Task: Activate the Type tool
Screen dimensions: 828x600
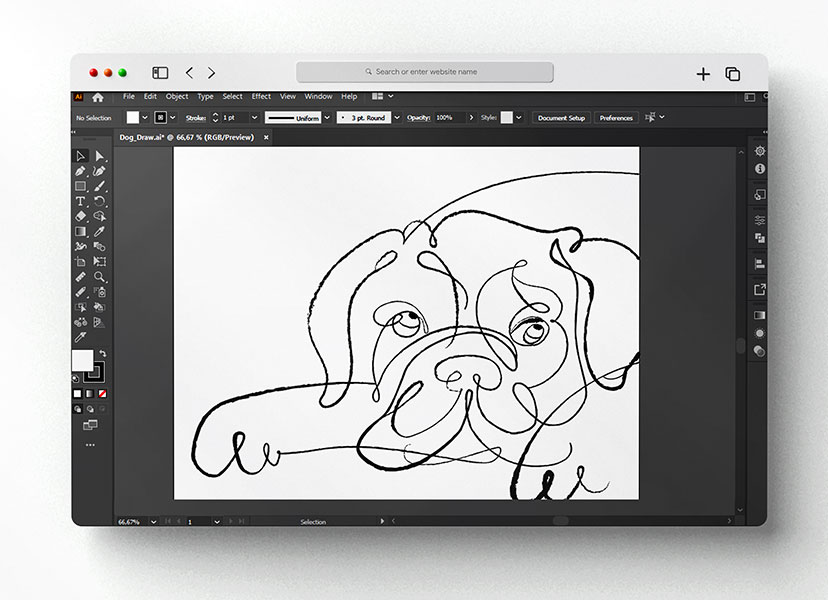Action: [x=81, y=201]
